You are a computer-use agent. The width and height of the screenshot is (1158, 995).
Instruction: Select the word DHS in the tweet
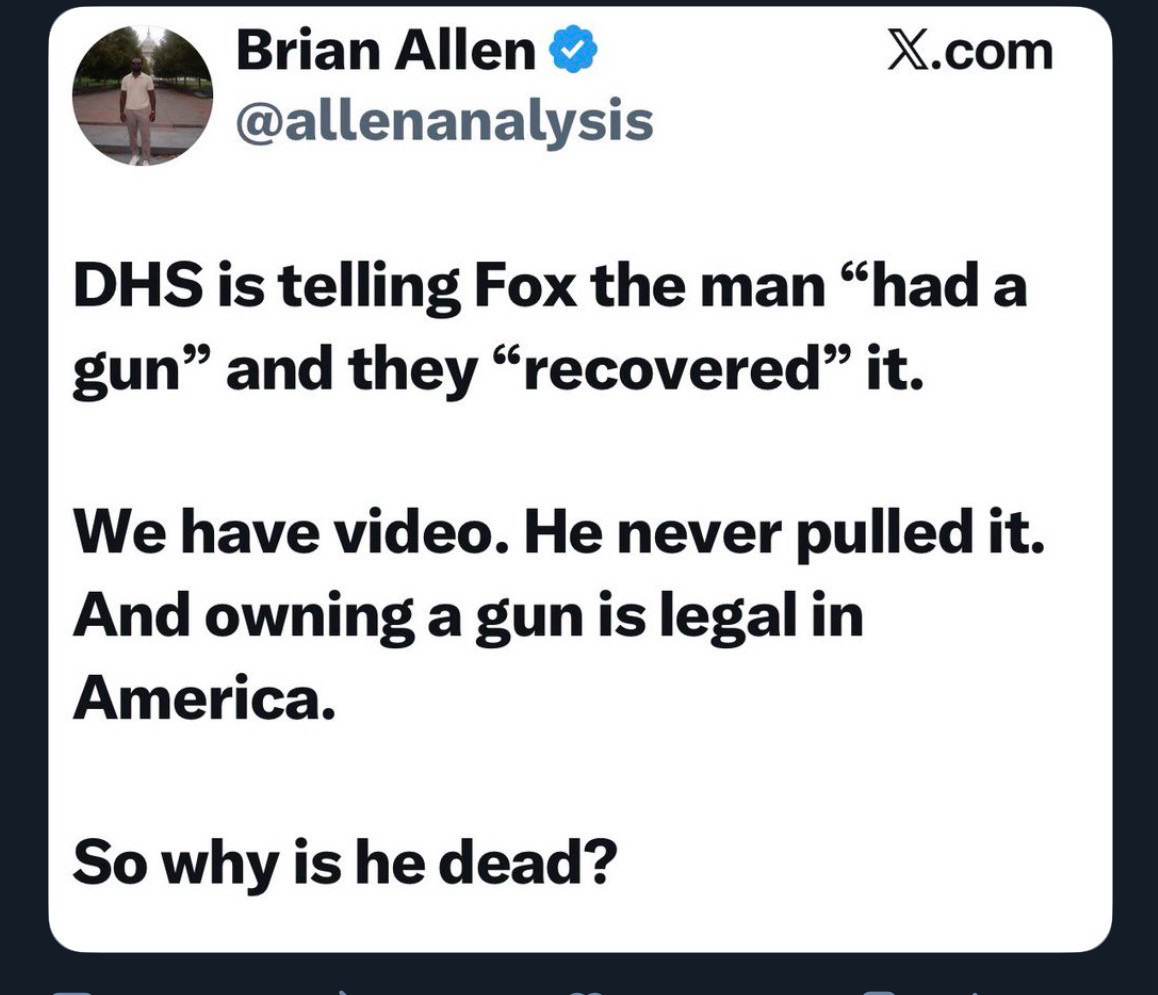(x=138, y=286)
